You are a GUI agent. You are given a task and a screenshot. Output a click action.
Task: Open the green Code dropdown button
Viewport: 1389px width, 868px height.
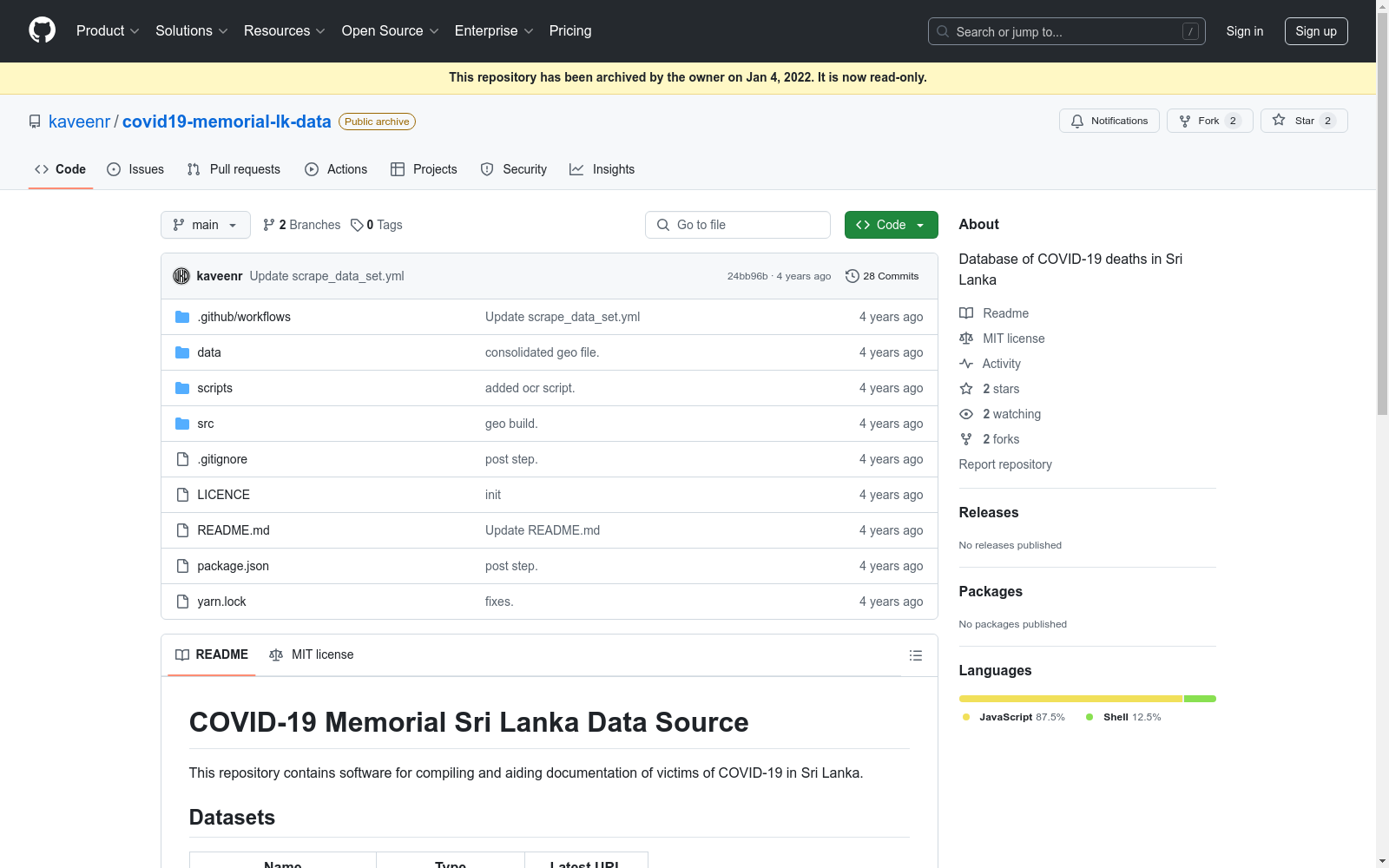892,225
